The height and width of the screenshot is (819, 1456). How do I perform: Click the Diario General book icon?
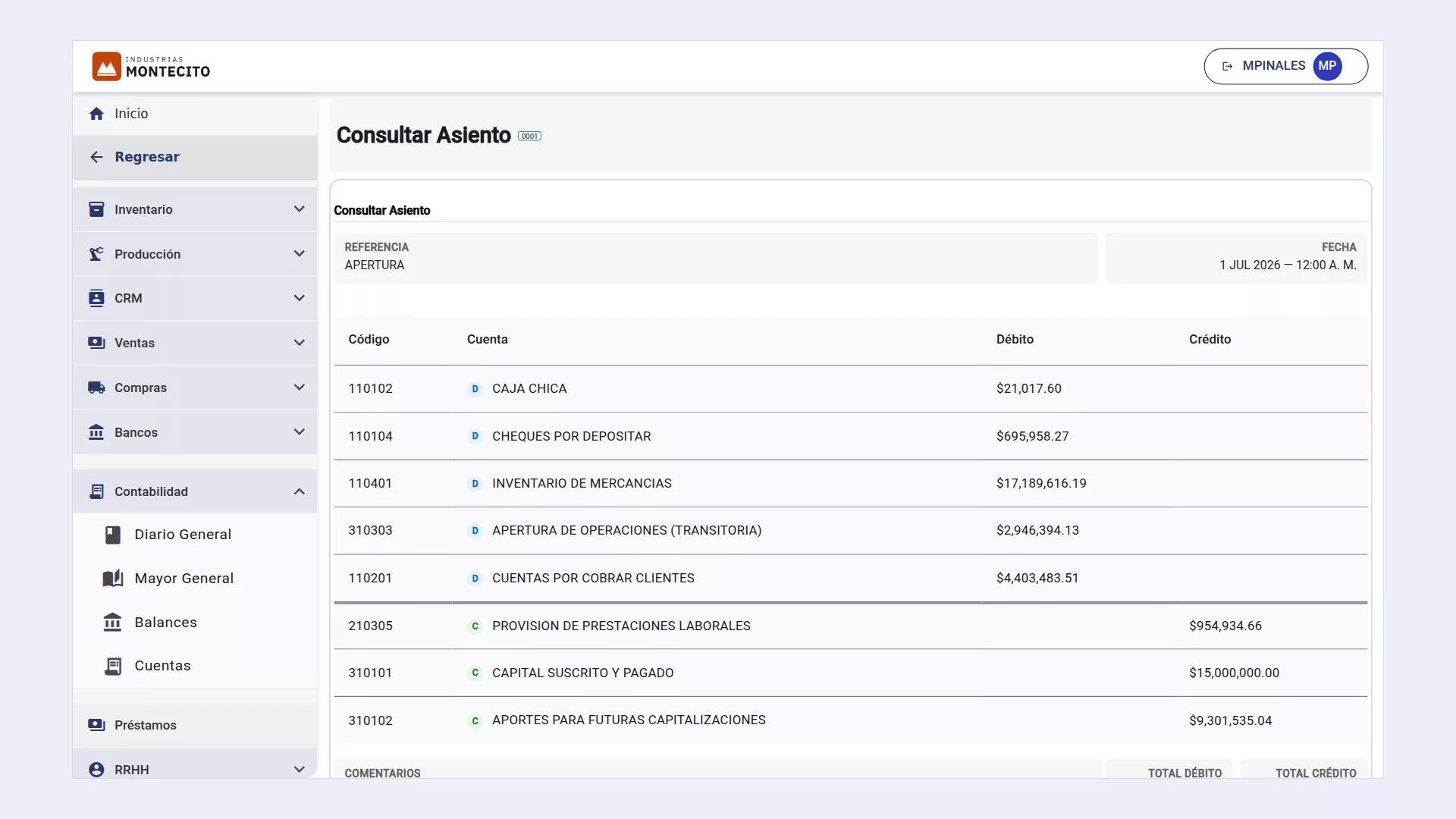click(113, 535)
